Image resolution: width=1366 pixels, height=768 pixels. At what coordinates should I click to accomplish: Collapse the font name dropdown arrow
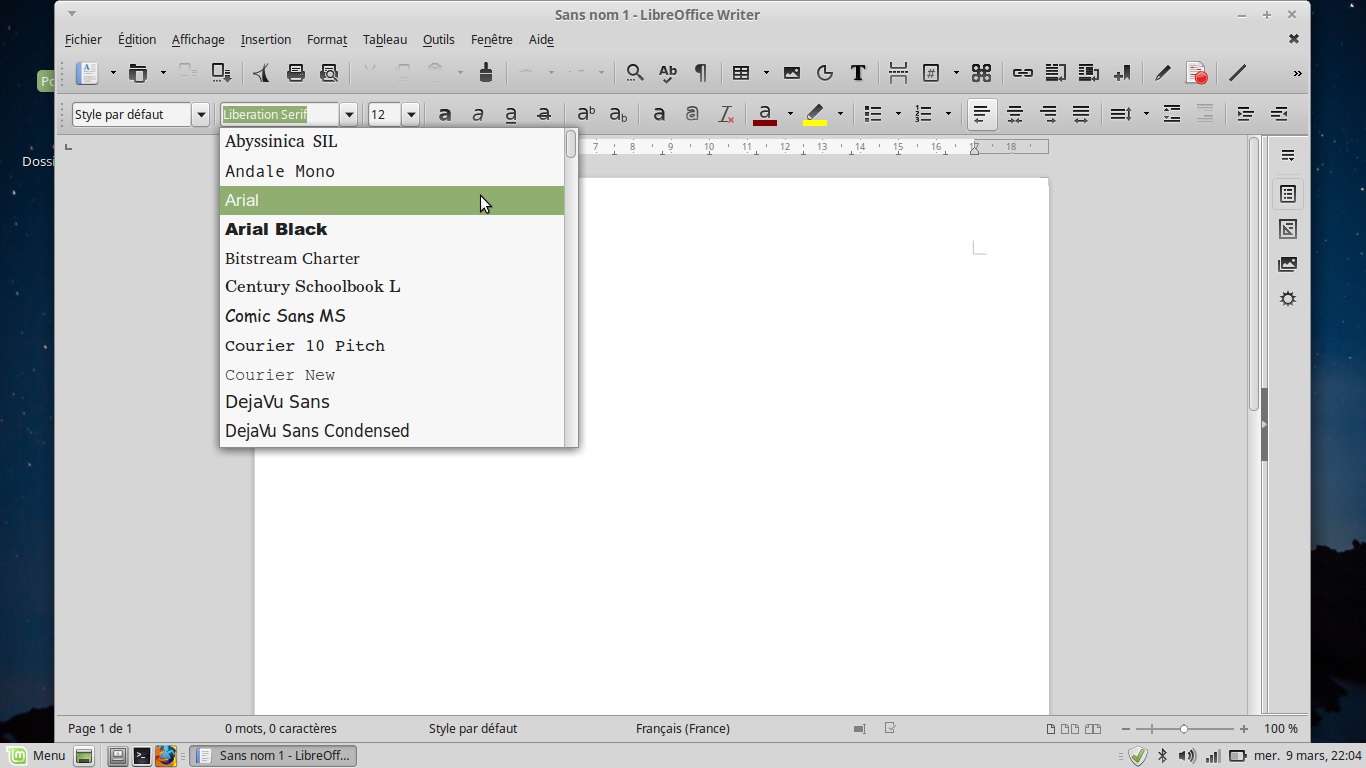(348, 114)
